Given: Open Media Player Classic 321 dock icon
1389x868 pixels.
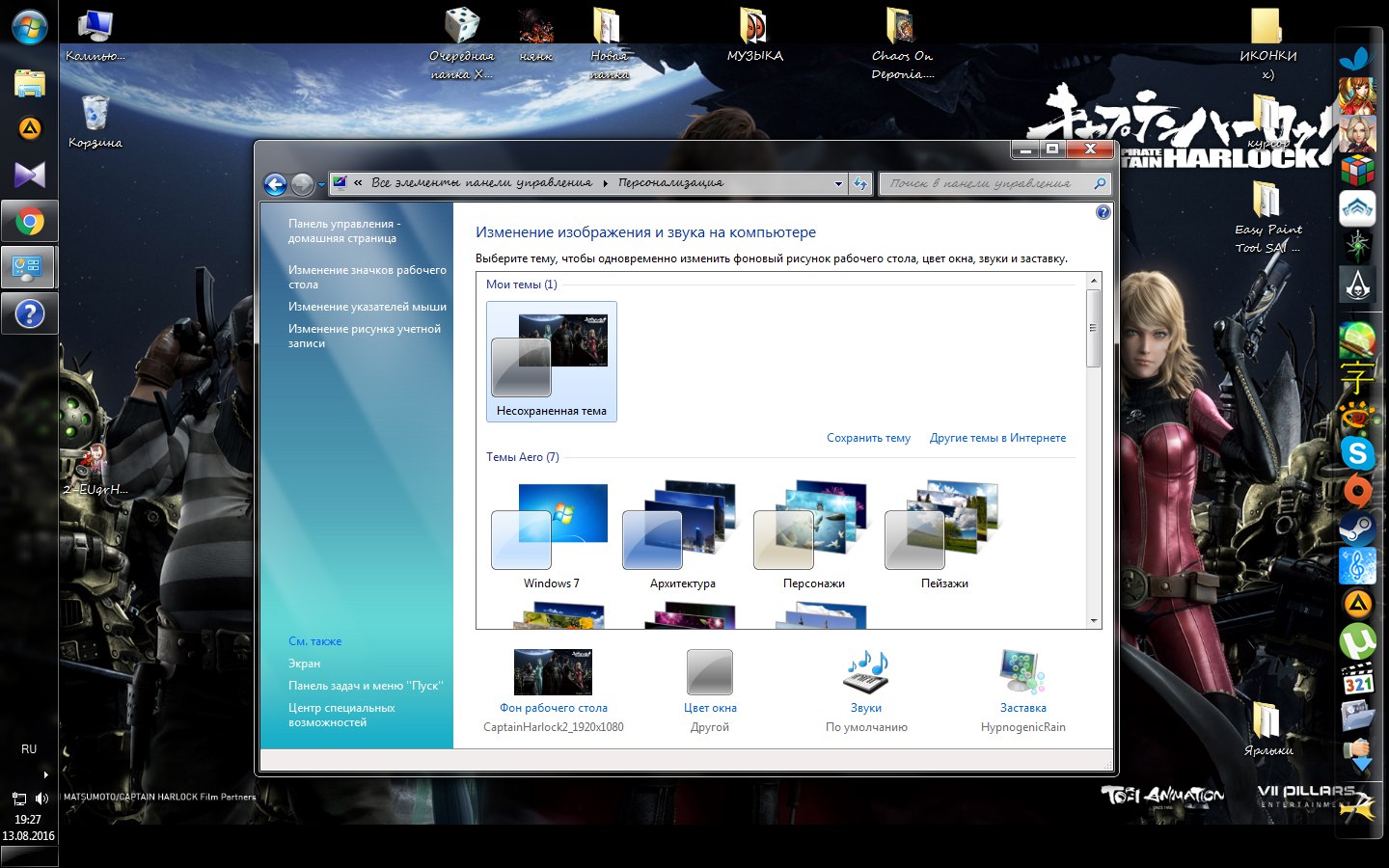Looking at the screenshot, I should tap(1358, 680).
